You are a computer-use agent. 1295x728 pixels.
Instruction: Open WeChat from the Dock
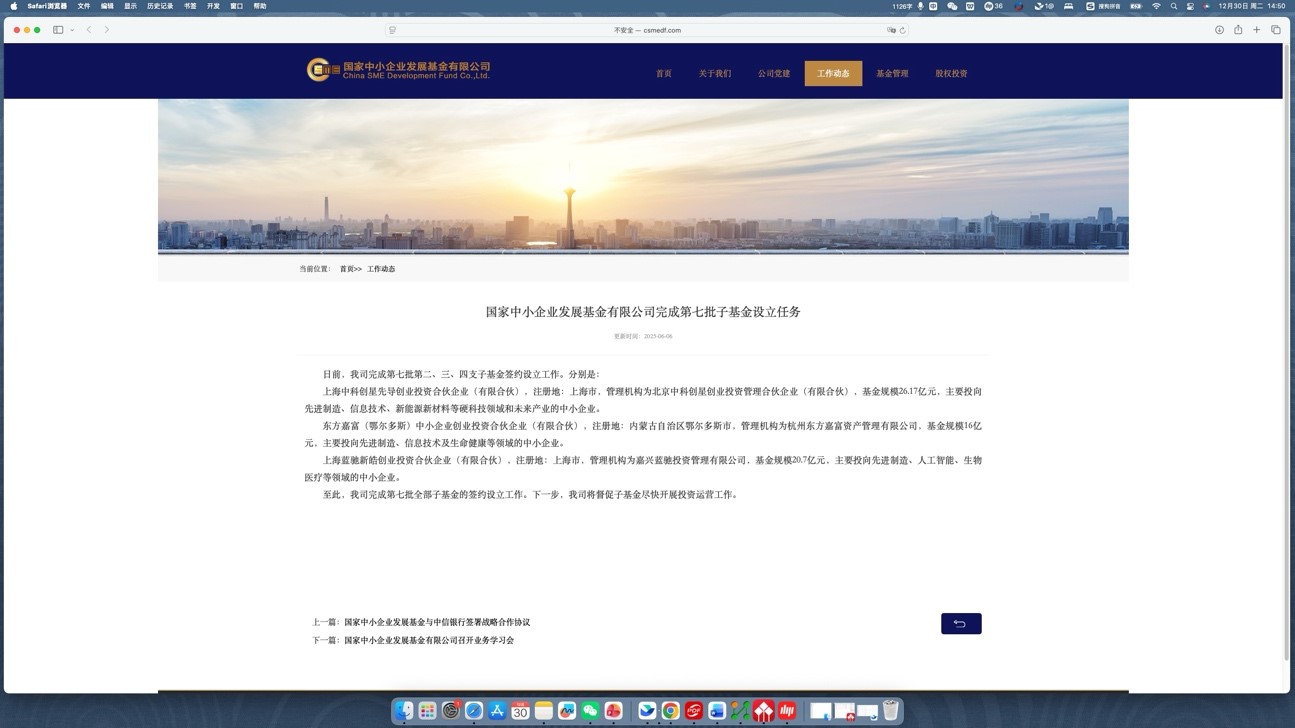coord(590,711)
